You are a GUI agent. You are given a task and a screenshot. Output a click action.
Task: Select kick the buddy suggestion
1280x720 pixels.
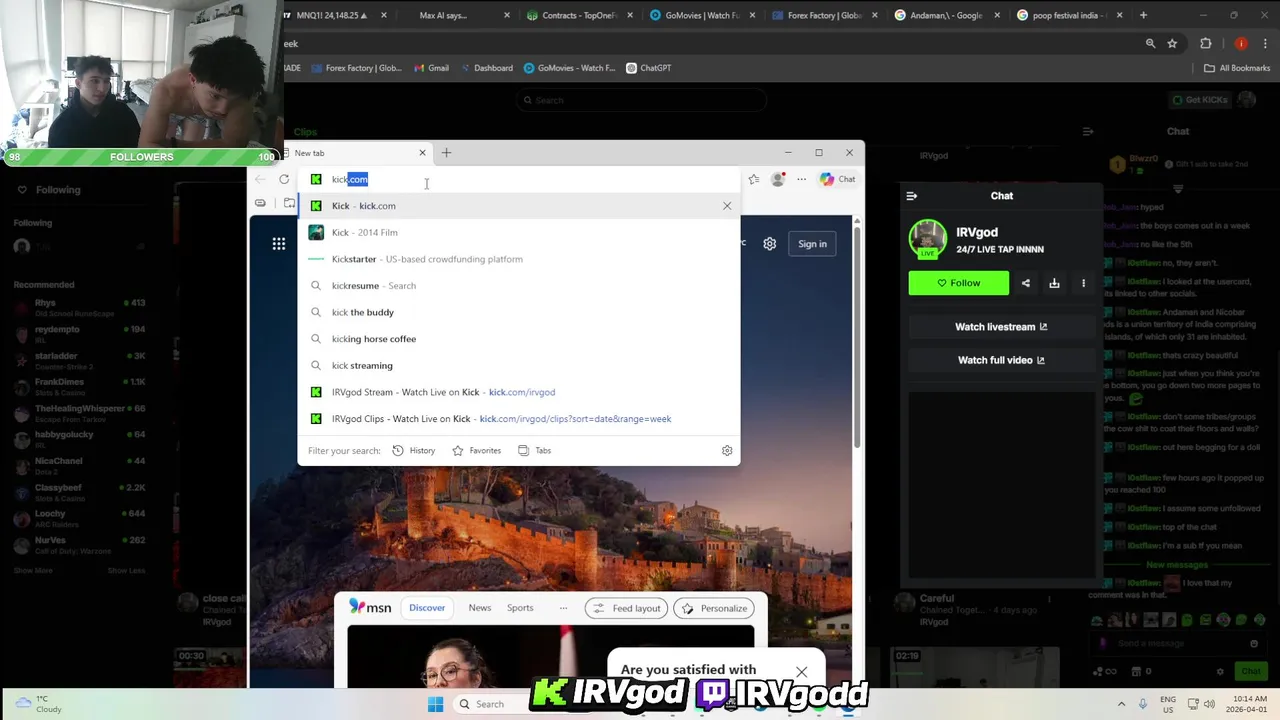519,312
